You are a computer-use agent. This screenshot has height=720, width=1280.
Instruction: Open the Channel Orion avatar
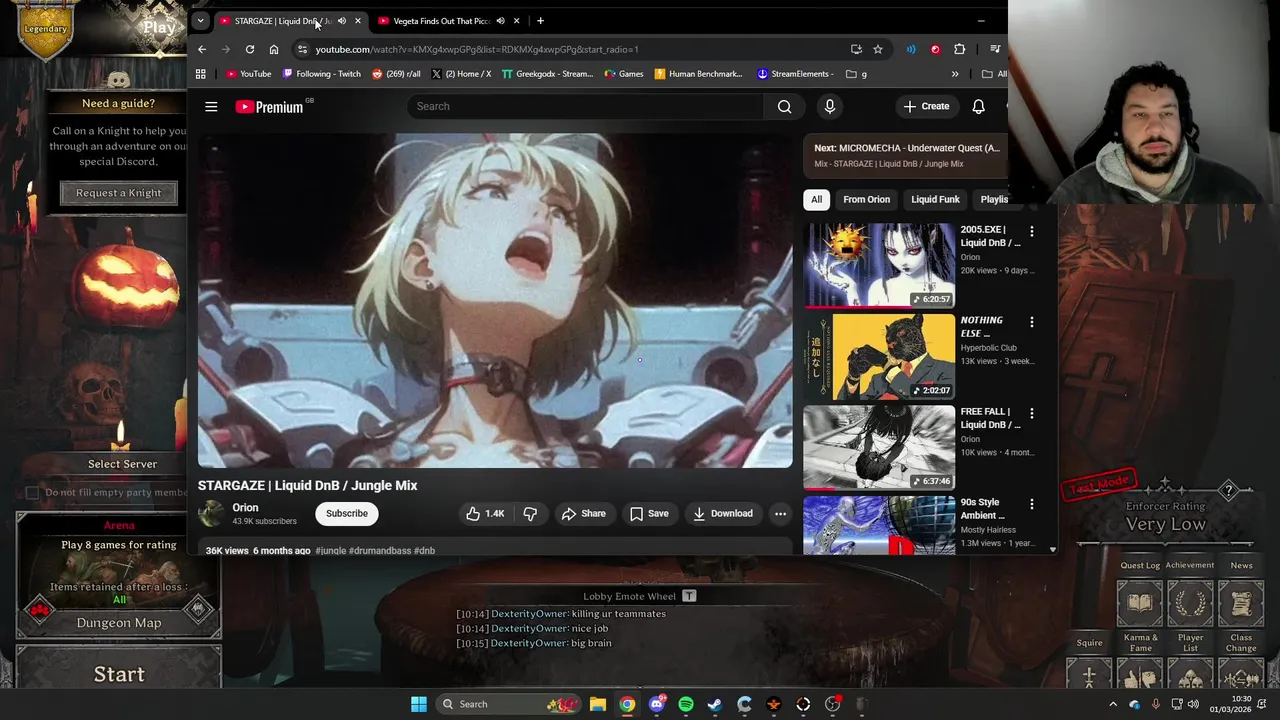pyautogui.click(x=211, y=513)
